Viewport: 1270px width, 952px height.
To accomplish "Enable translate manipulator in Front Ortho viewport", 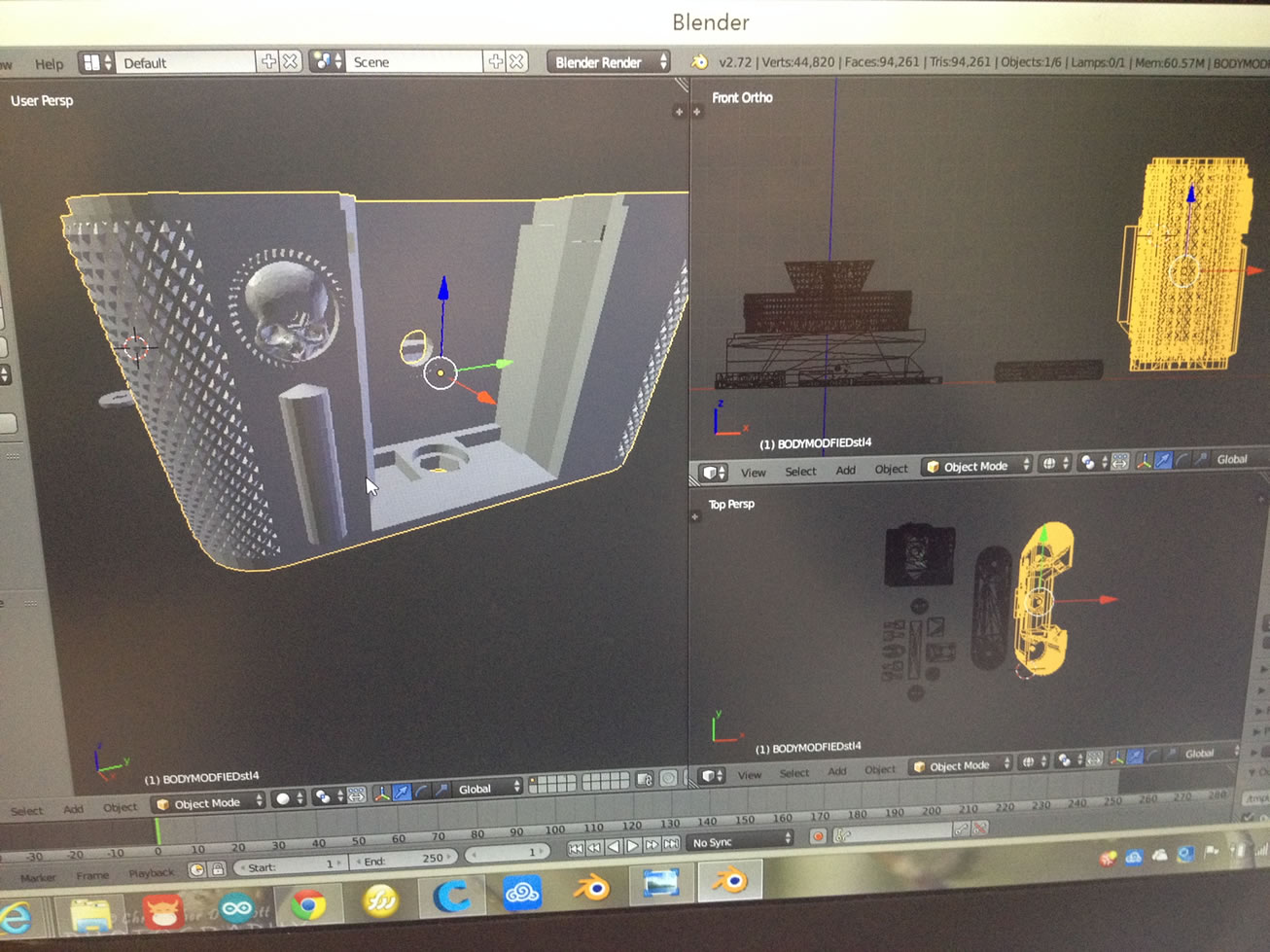I will click(x=1162, y=460).
